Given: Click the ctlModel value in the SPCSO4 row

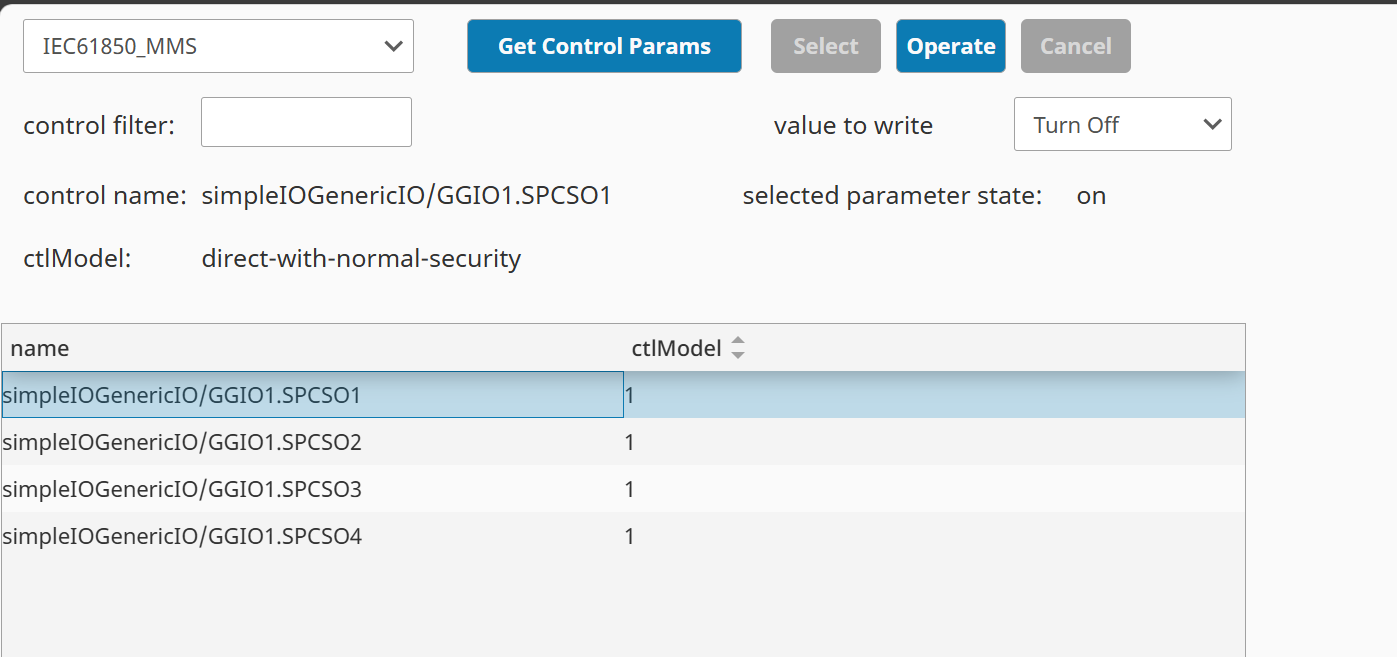Looking at the screenshot, I should coord(630,537).
